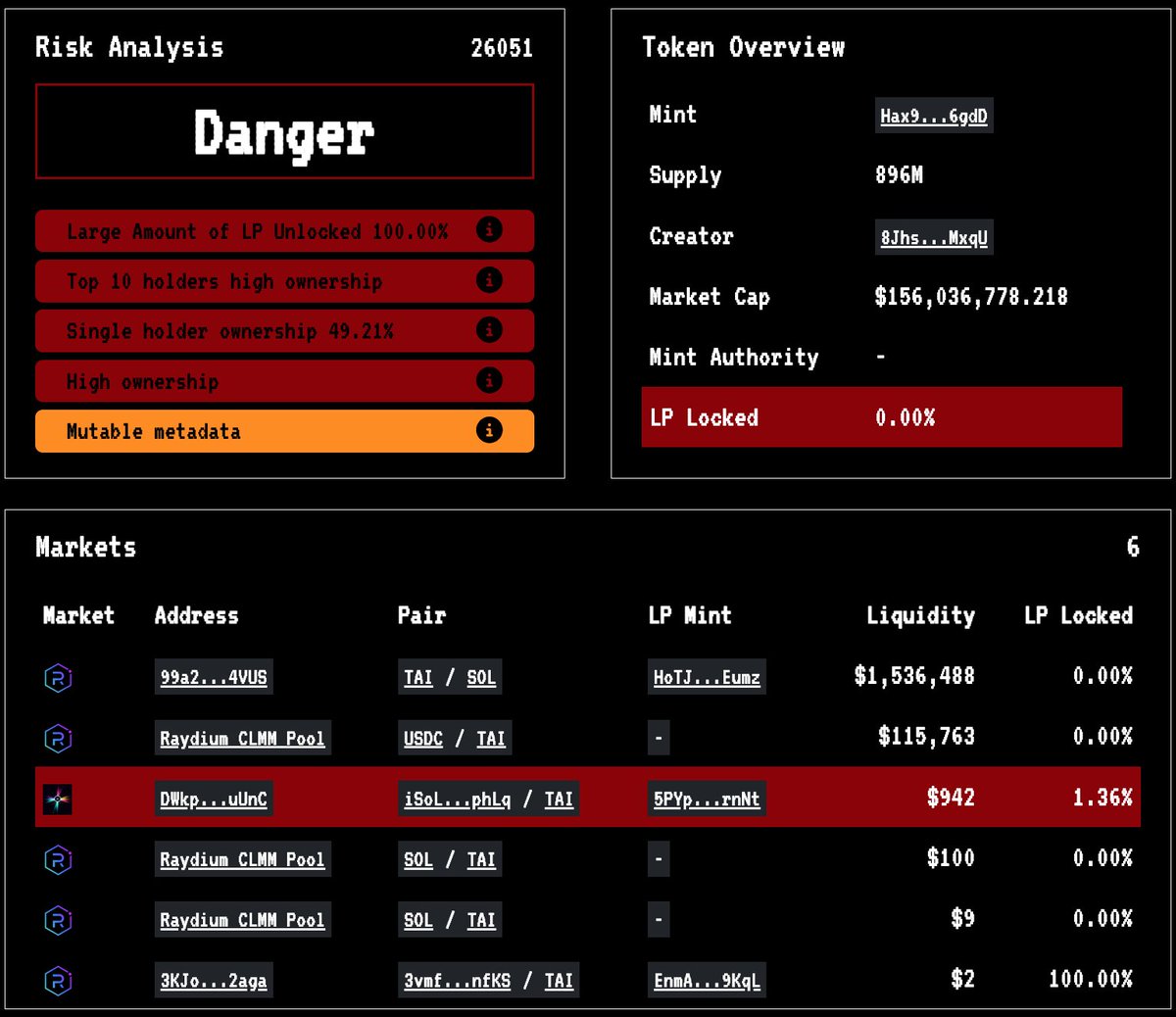Click the info icon on Single holder ownership 49.21%
Viewport: 1176px width, 1017px height.
(x=489, y=331)
